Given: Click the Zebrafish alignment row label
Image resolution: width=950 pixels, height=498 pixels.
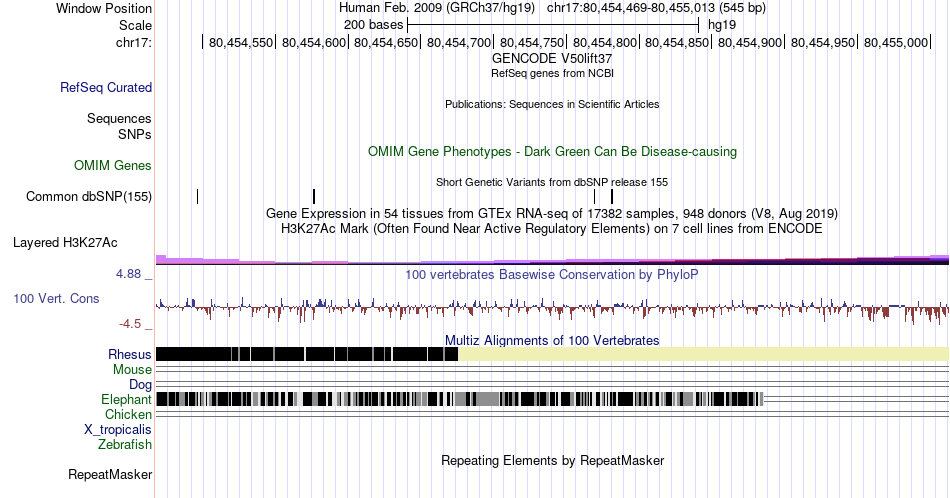Looking at the screenshot, I should [125, 444].
